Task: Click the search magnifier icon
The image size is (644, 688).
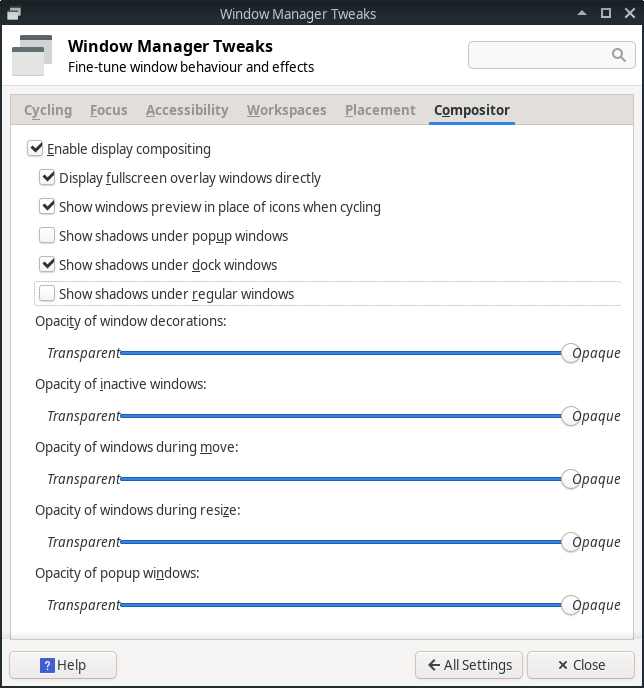Action: click(618, 55)
